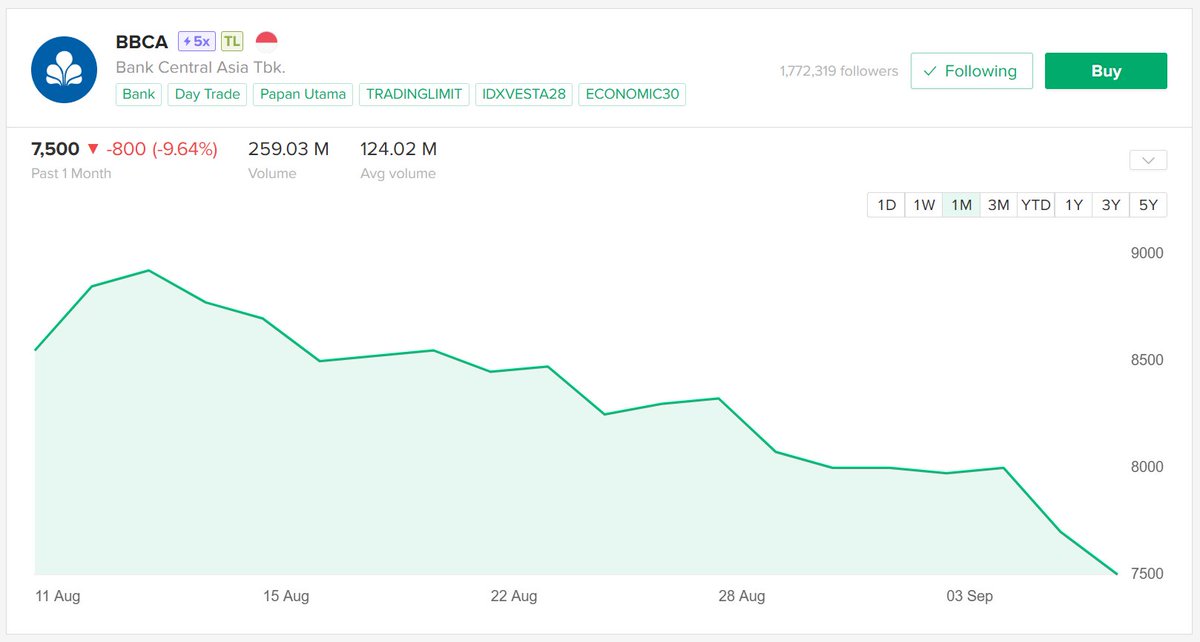Select the 1M time range
Viewport: 1200px width, 642px height.
[x=961, y=205]
